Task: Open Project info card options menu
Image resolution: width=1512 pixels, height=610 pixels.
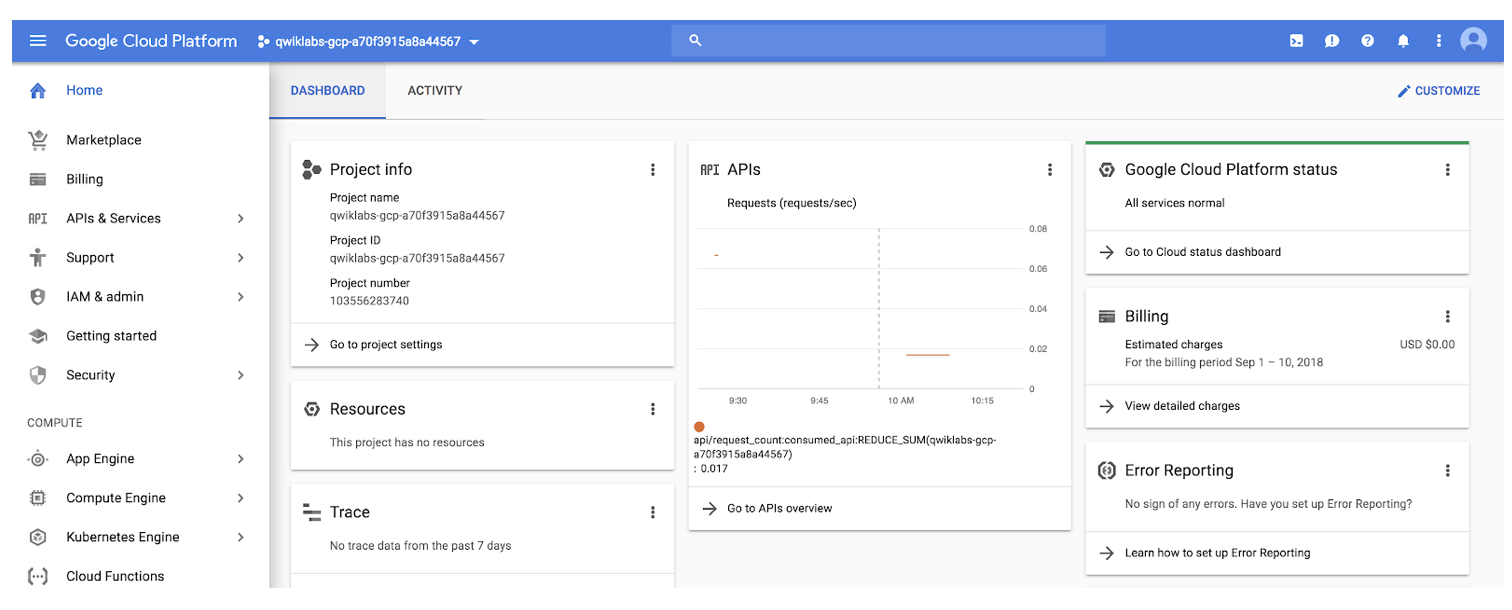Action: pos(653,170)
